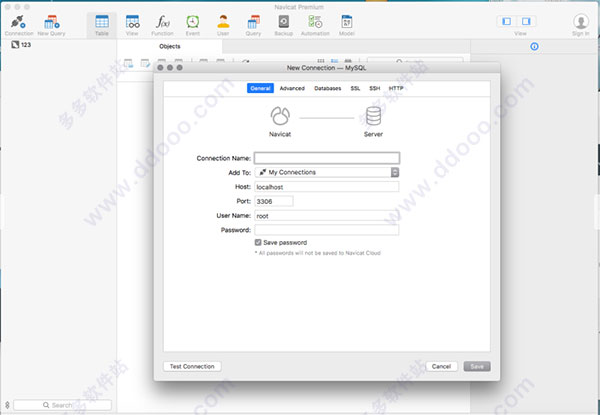This screenshot has height=415, width=600.
Task: Click the blue info icon in right panel
Action: pos(535,47)
